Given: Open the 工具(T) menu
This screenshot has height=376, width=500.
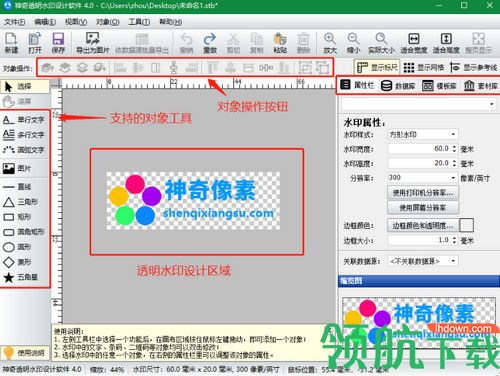Looking at the screenshot, I should [139, 22].
